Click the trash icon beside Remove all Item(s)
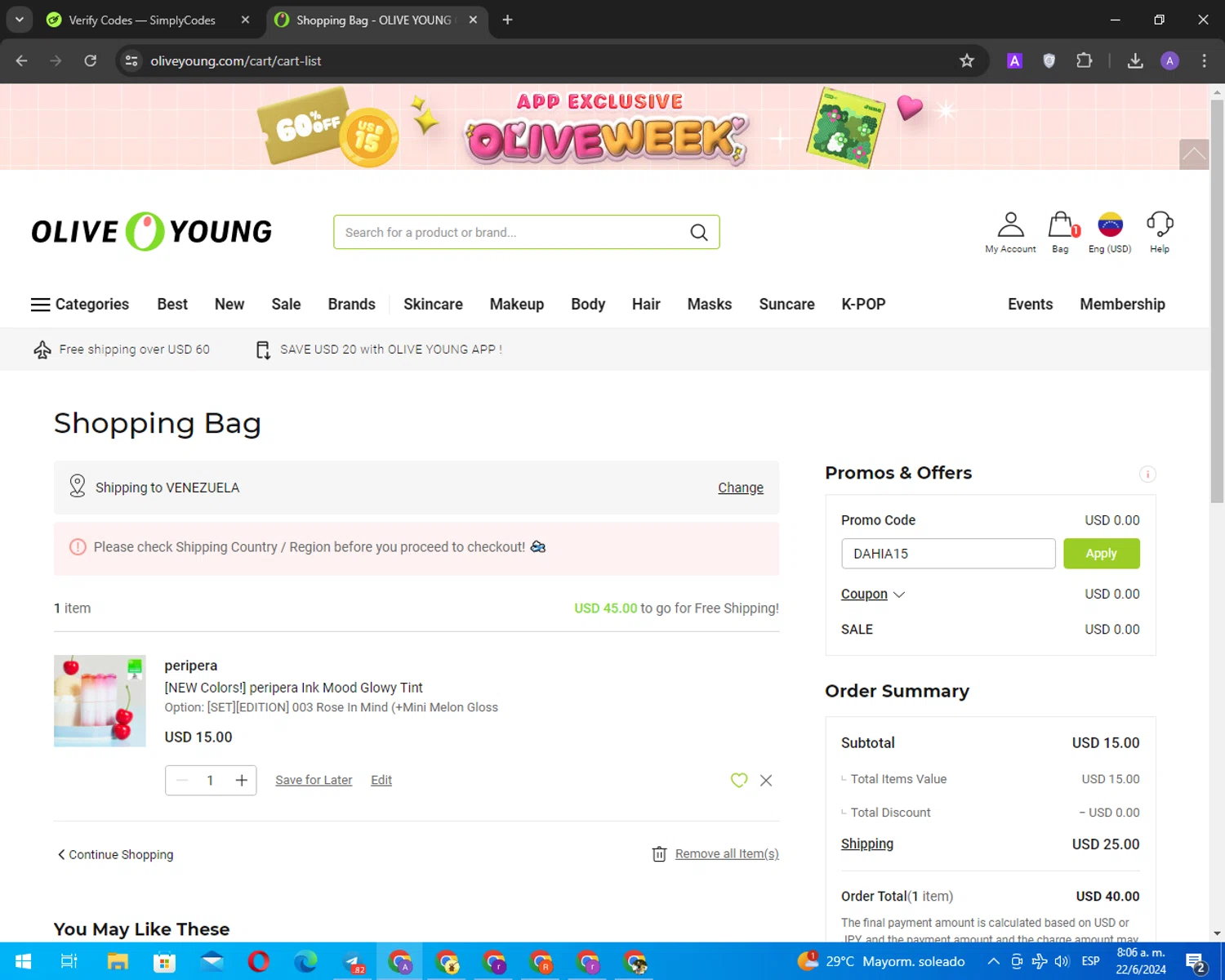Viewport: 1225px width, 980px height. [x=659, y=854]
